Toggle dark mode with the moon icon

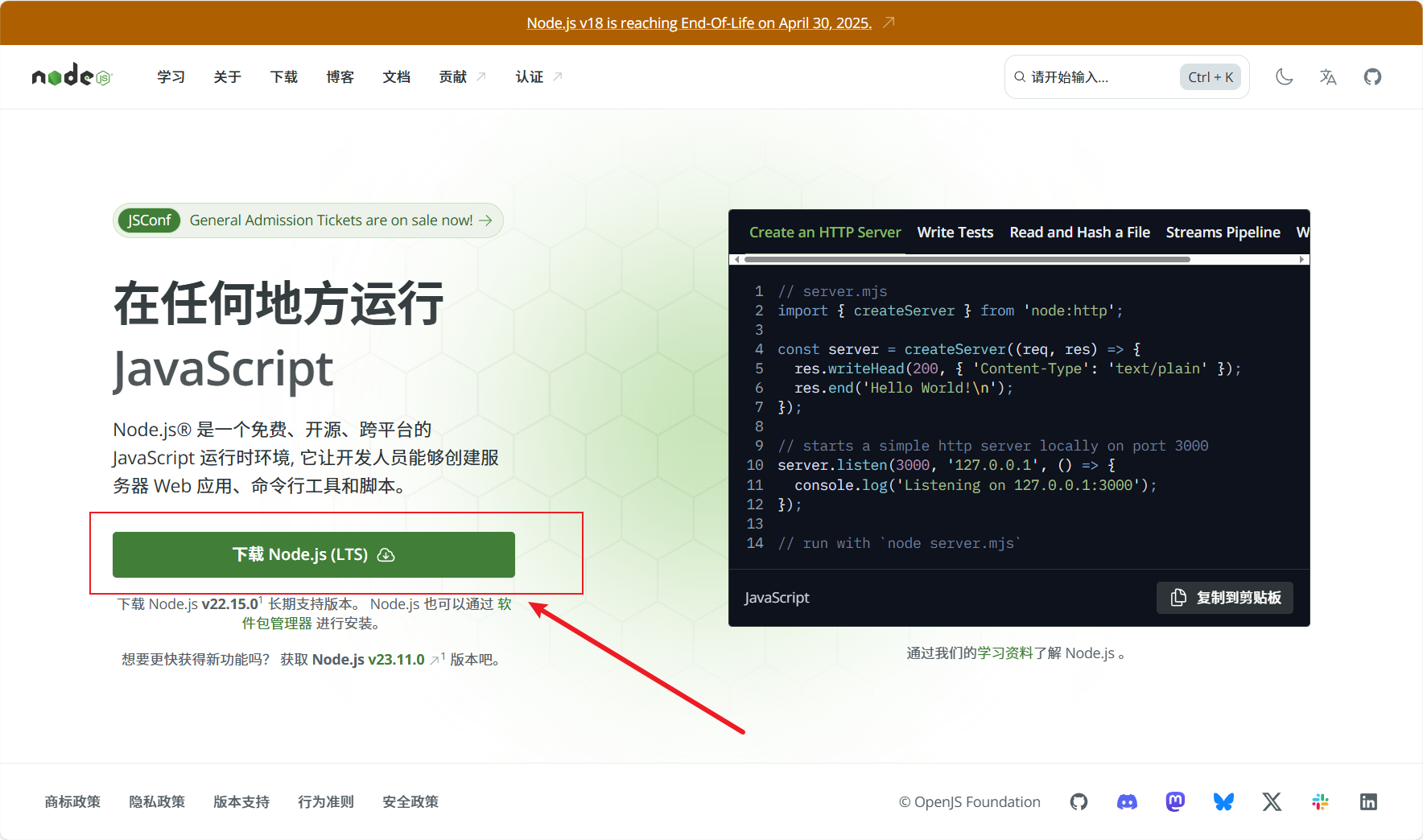(x=1285, y=76)
